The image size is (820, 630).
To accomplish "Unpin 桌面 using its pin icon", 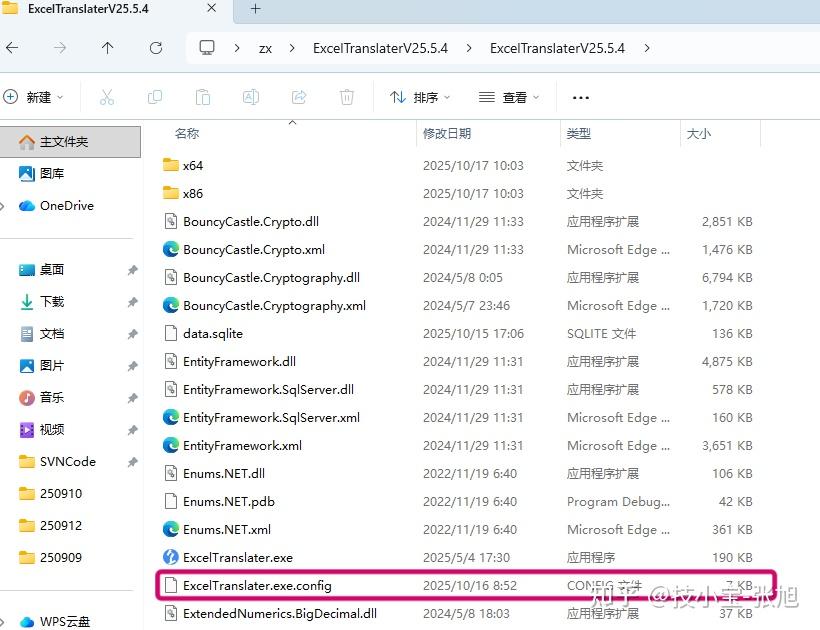I will point(132,270).
